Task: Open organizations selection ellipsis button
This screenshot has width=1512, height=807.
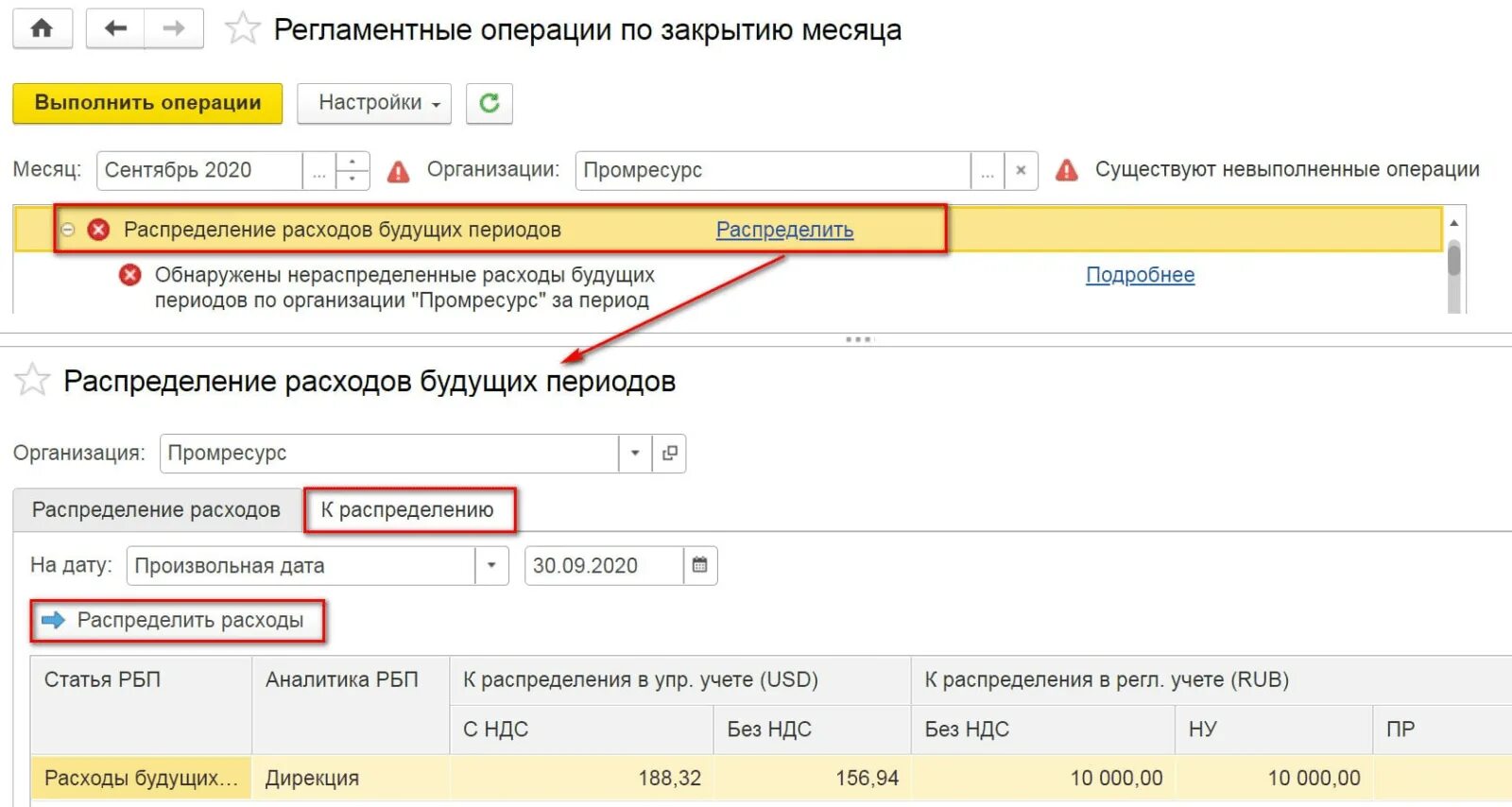Action: [x=988, y=171]
